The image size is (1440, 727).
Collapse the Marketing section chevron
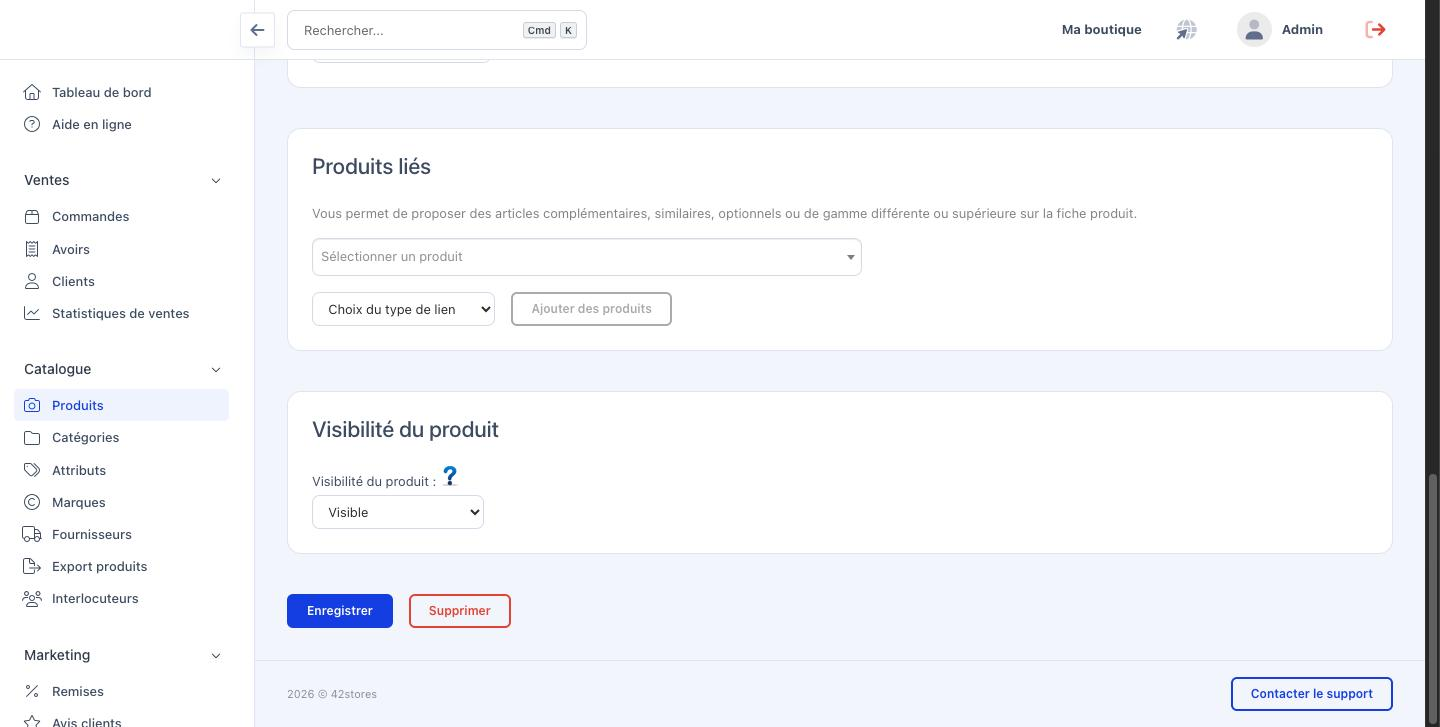point(216,655)
